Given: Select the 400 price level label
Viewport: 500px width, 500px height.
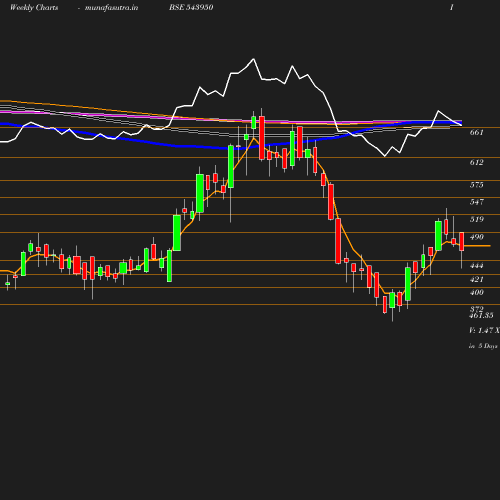Looking at the screenshot, I should (x=476, y=292).
